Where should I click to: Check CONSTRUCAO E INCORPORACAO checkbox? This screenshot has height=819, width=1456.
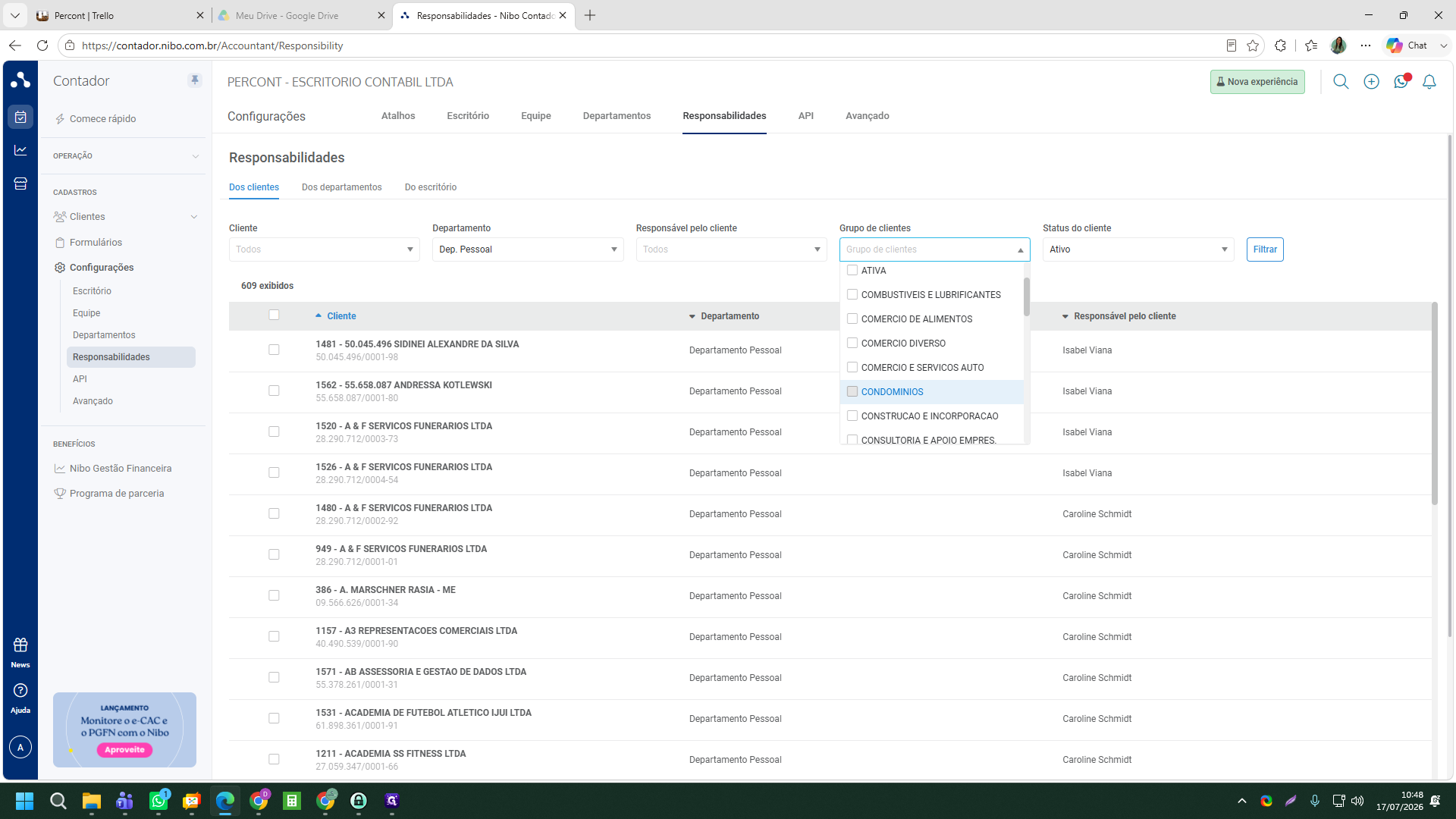pos(852,416)
